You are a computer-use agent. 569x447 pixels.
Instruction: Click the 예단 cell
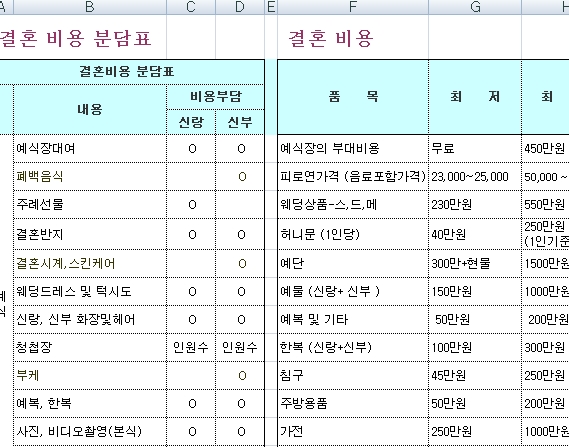tap(353, 263)
